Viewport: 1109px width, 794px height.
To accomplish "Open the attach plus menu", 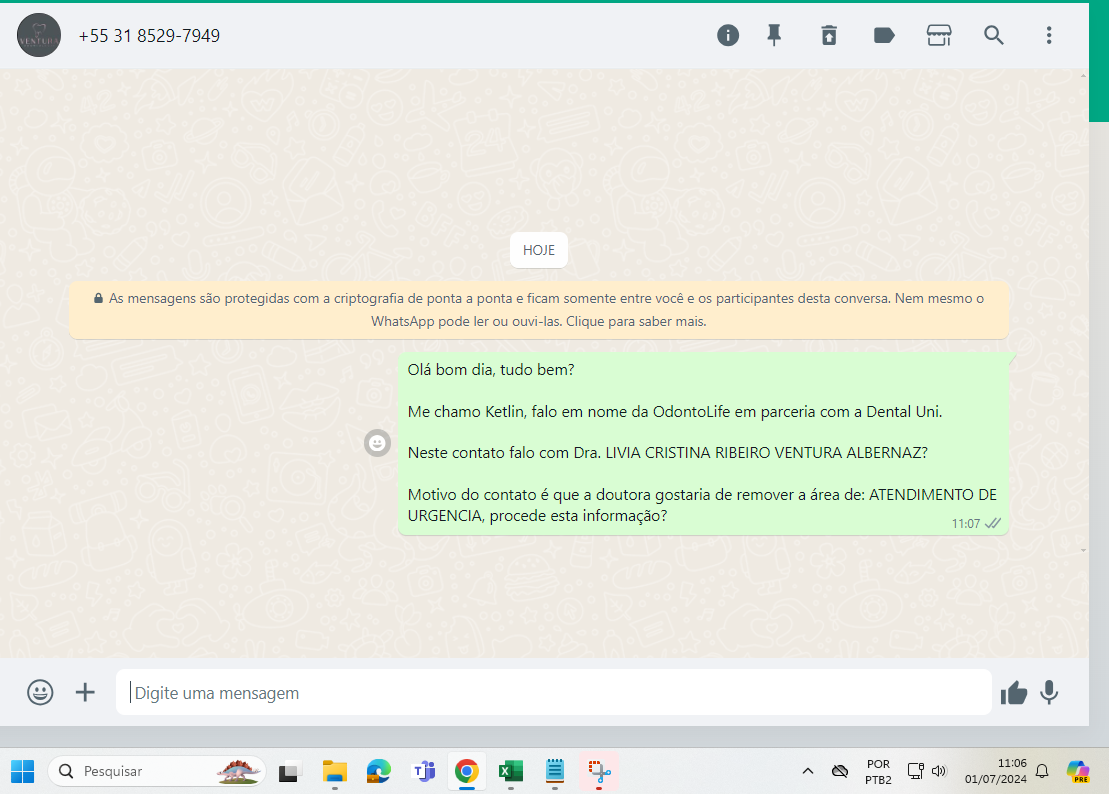I will click(x=85, y=692).
